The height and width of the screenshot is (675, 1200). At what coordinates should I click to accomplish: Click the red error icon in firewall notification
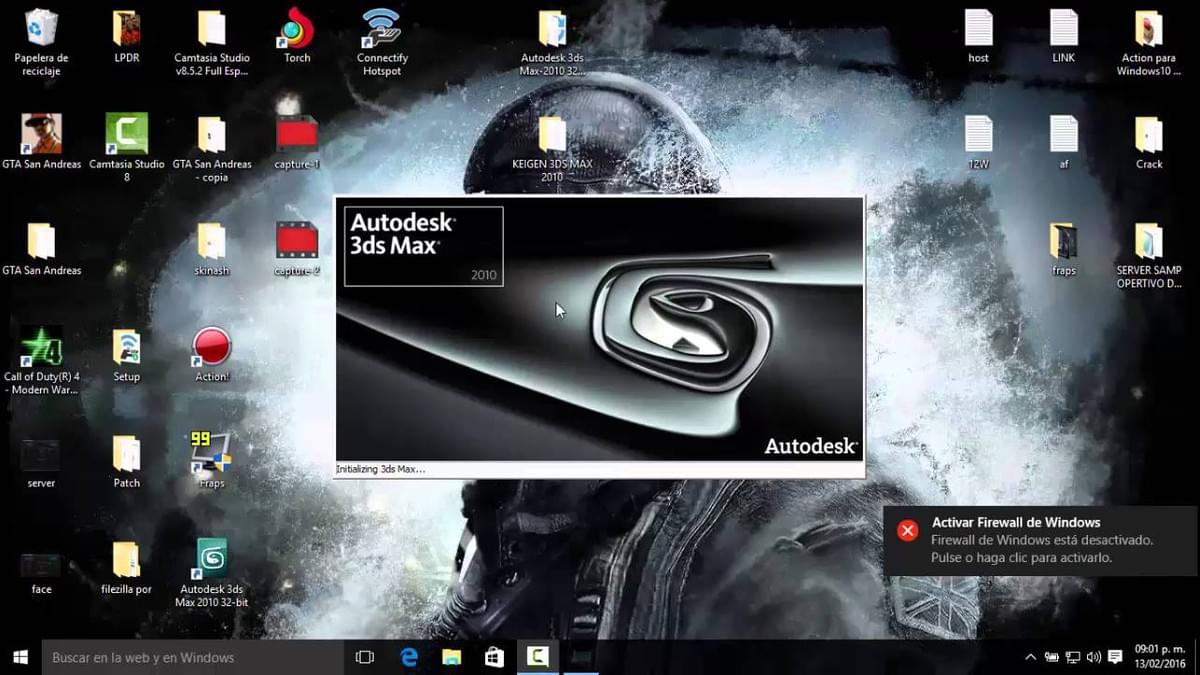(907, 530)
